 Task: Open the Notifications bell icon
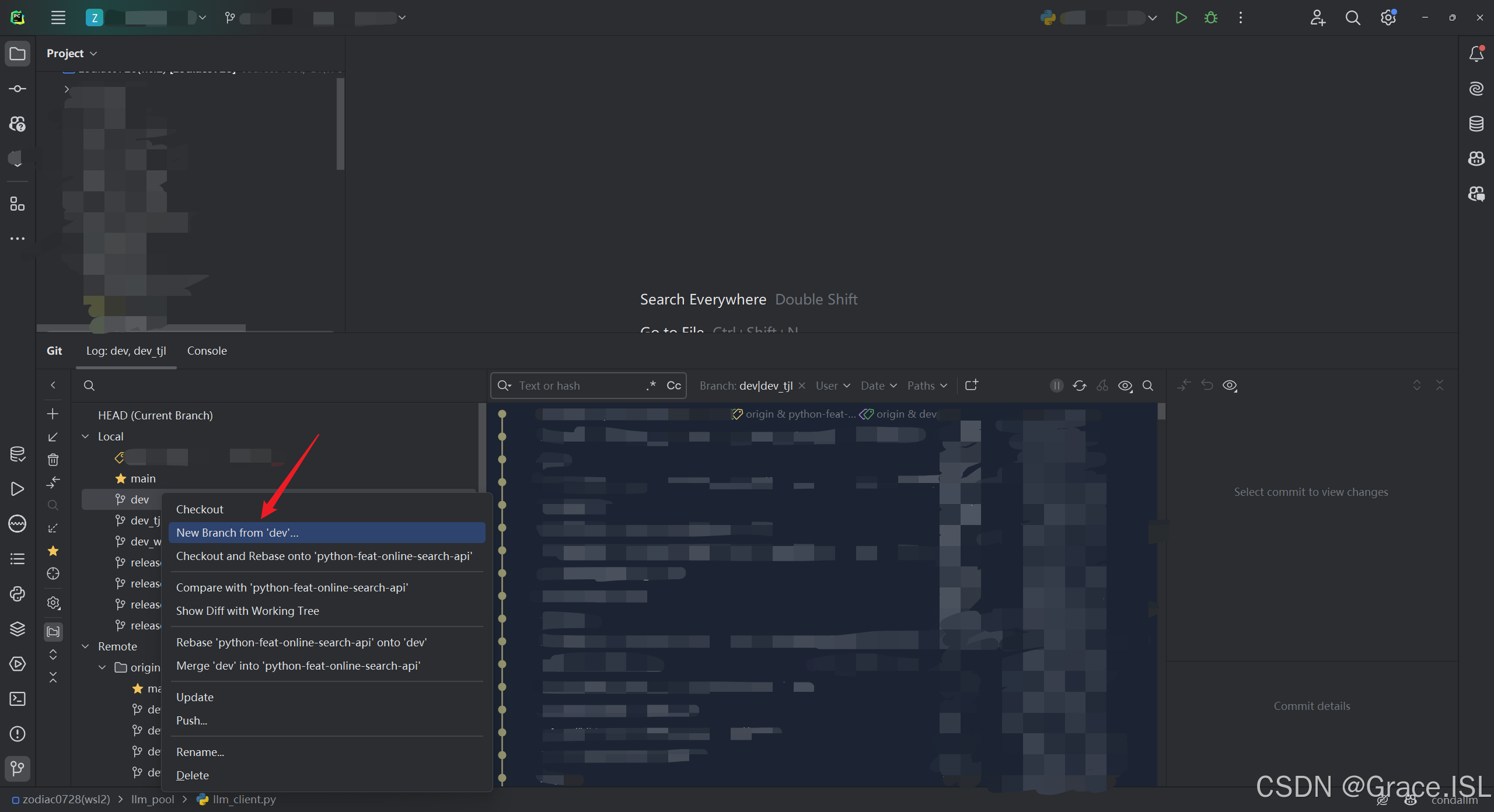[x=1476, y=54]
